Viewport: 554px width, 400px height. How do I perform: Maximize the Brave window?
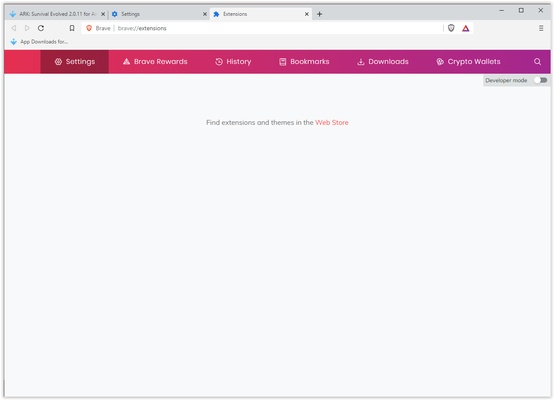[x=521, y=11]
